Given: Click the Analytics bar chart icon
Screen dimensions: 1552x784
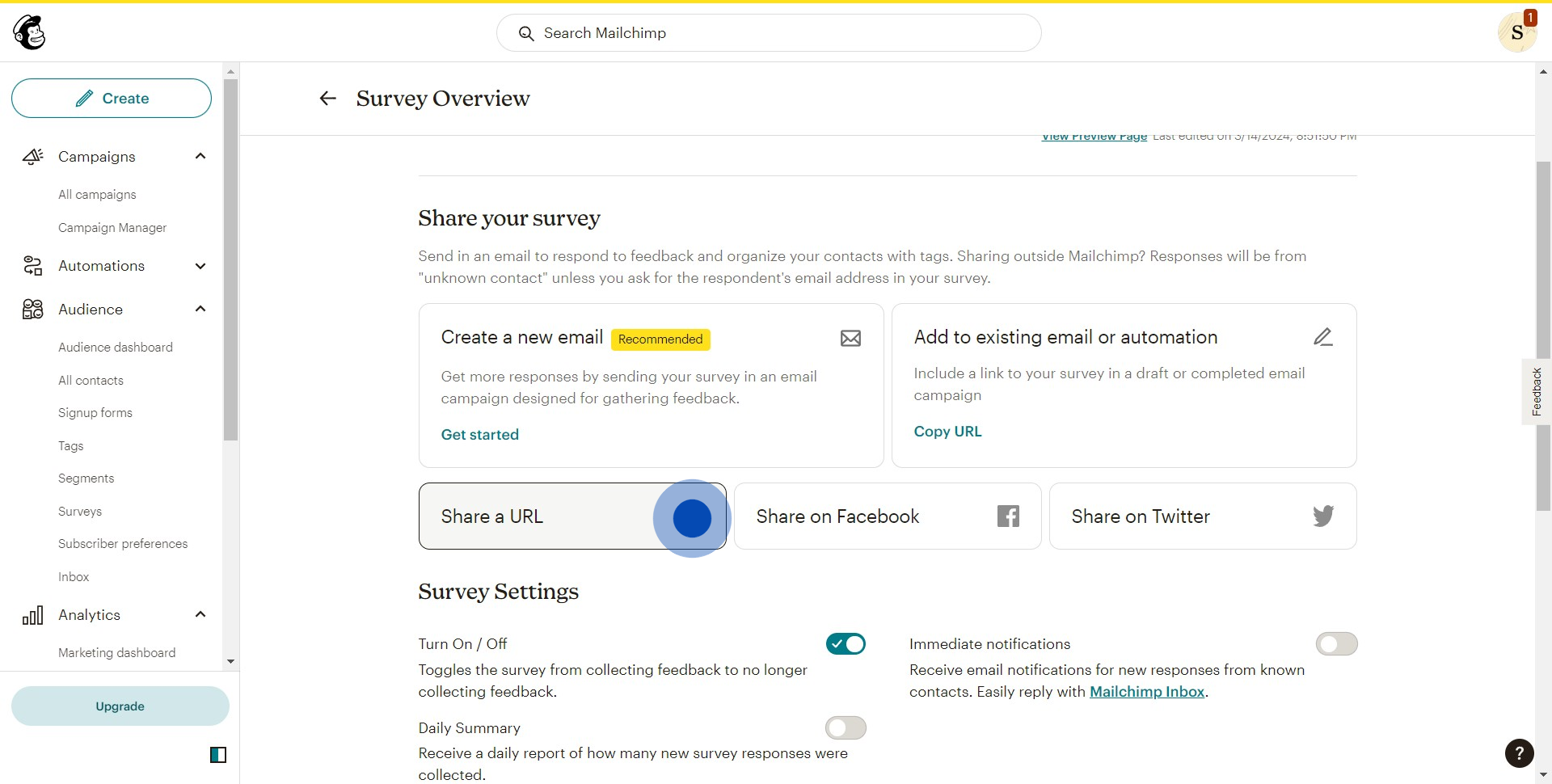Looking at the screenshot, I should (x=32, y=615).
